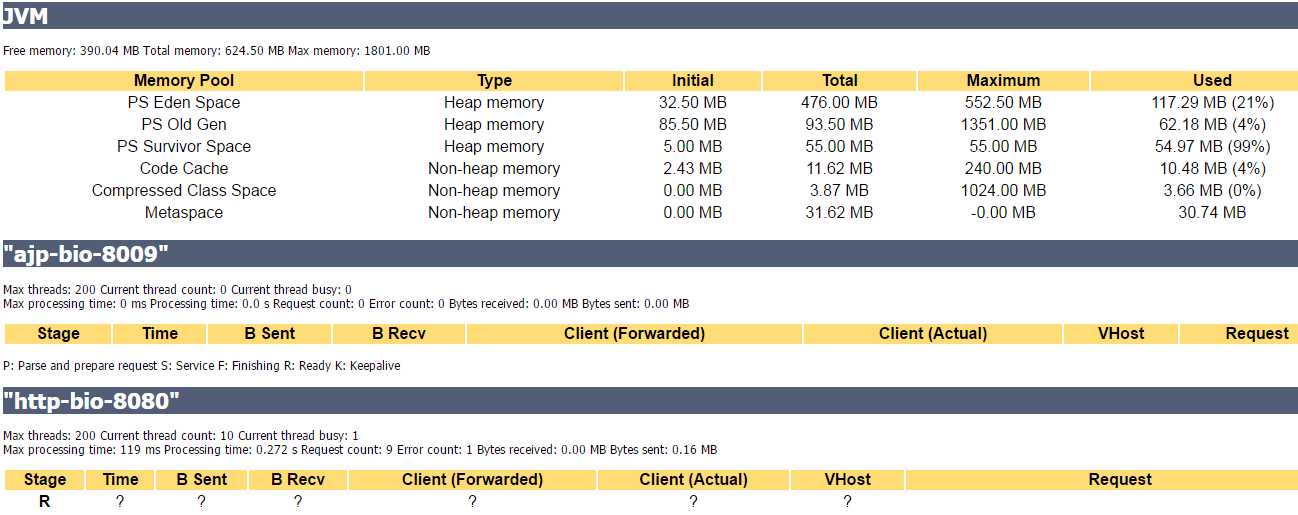The width and height of the screenshot is (1298, 515).
Task: Click the PS Old Gen memory pool name
Action: [x=184, y=124]
